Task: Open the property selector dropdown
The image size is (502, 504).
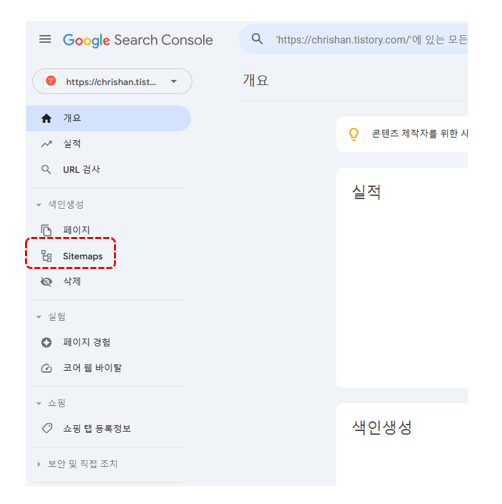Action: coord(112,81)
